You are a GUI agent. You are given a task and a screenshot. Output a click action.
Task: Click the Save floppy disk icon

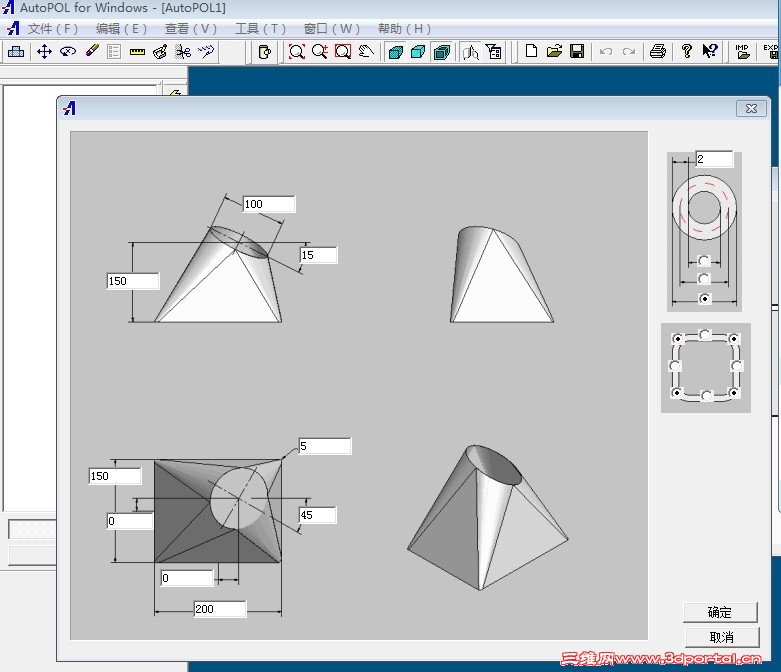[577, 52]
